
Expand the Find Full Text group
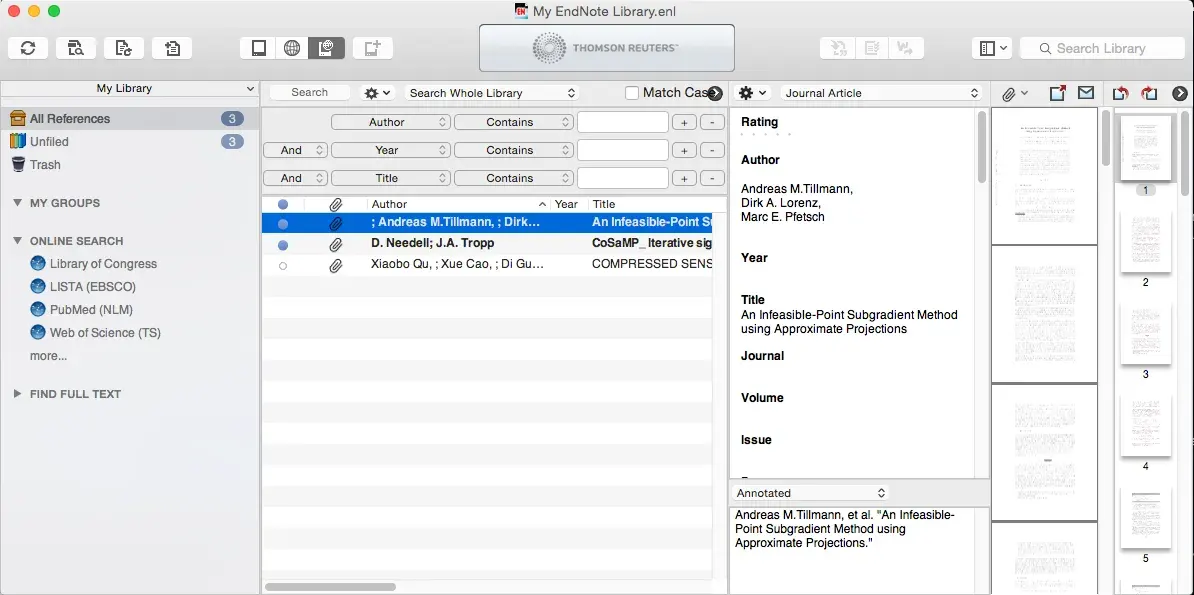tap(17, 394)
